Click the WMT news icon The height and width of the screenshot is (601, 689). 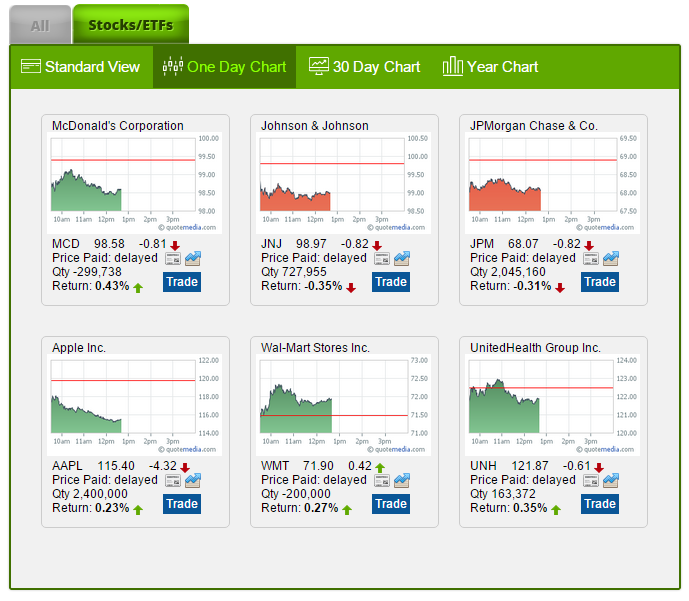382,481
